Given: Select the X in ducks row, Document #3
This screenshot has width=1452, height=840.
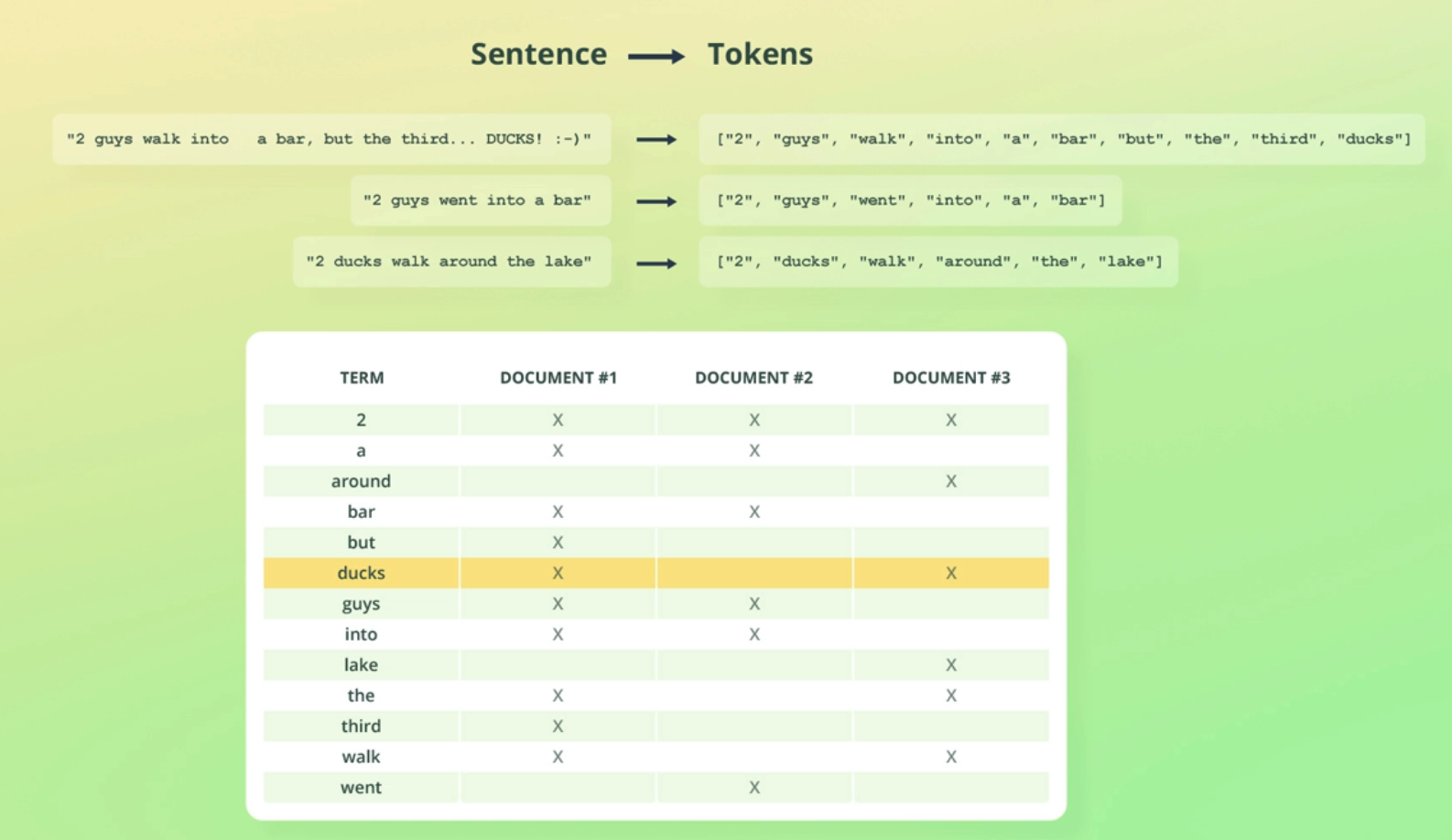Looking at the screenshot, I should coord(951,574).
